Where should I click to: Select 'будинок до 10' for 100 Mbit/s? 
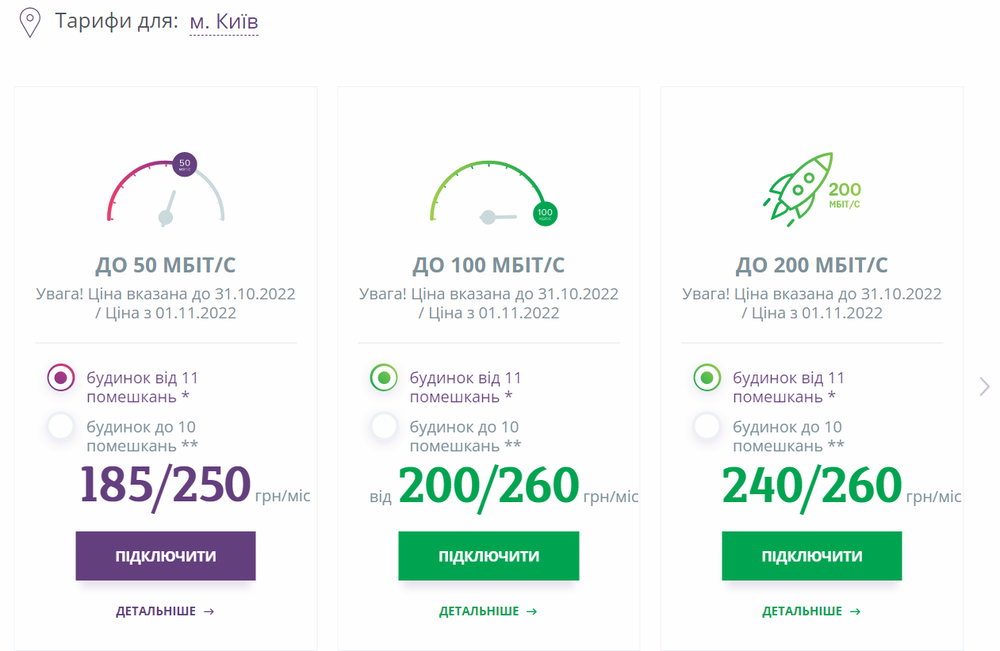[x=384, y=427]
